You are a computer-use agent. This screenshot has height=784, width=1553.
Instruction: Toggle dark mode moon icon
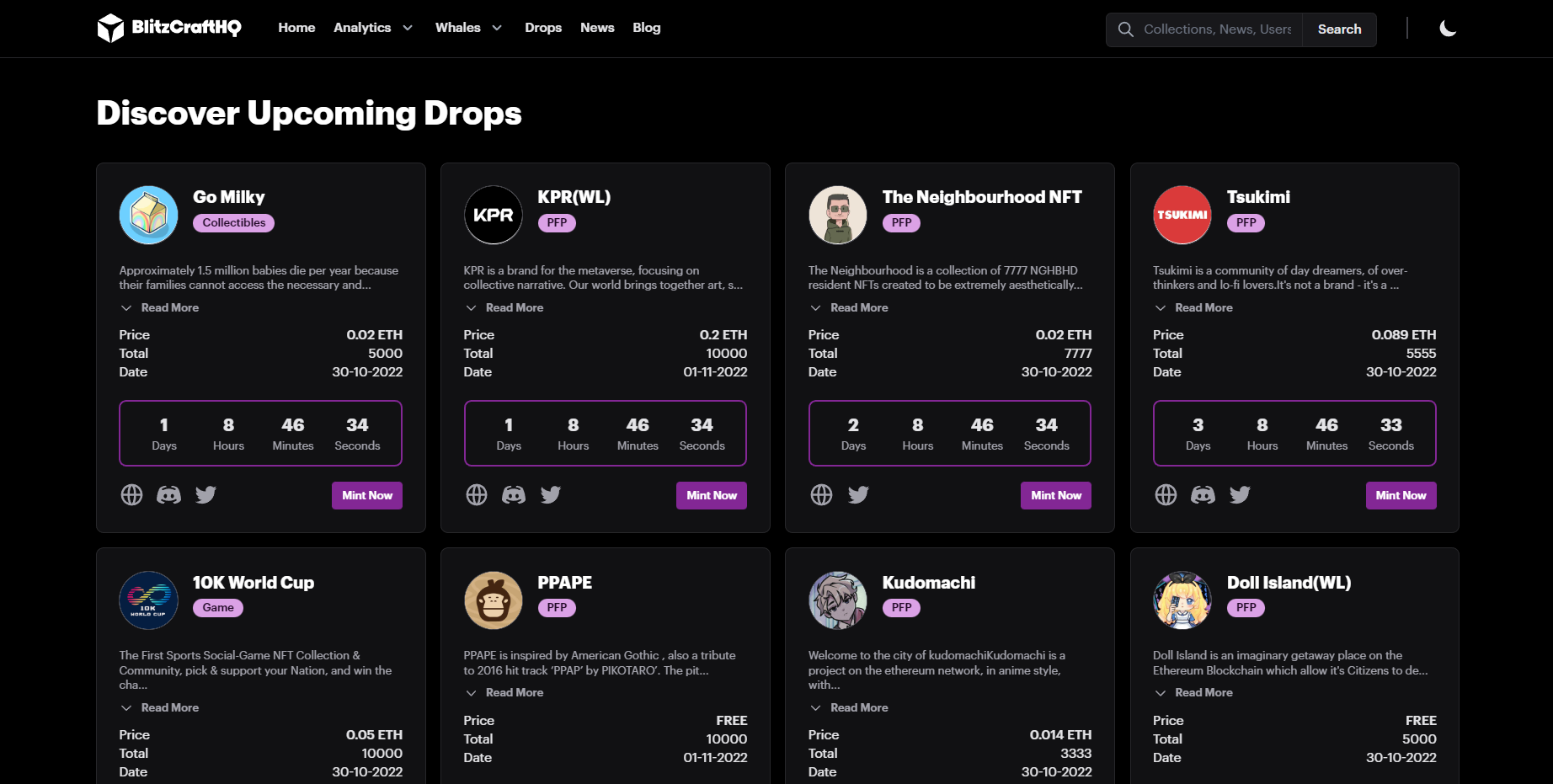click(x=1448, y=29)
